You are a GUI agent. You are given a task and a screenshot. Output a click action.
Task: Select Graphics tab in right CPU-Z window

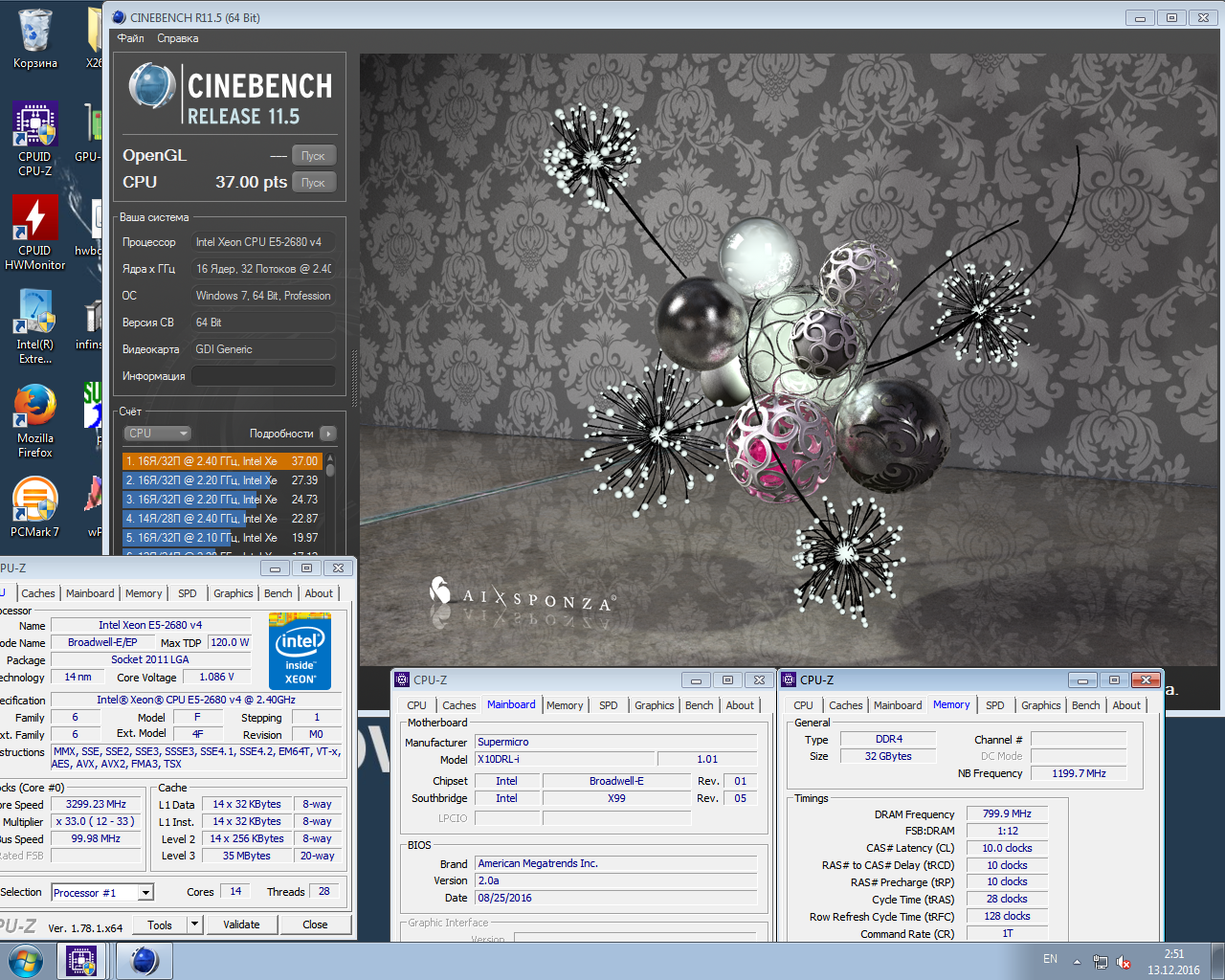[x=1041, y=705]
